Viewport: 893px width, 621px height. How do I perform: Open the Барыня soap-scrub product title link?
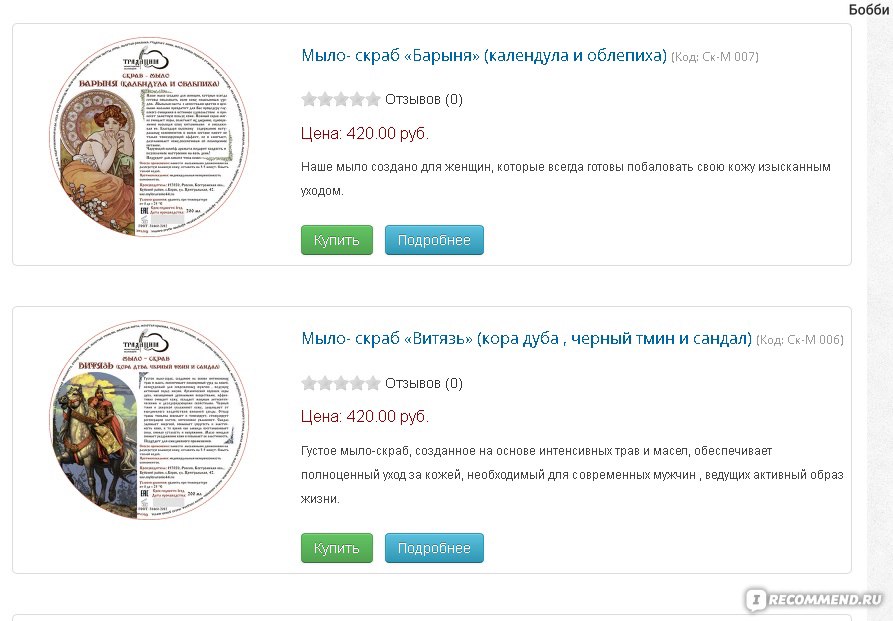[484, 55]
